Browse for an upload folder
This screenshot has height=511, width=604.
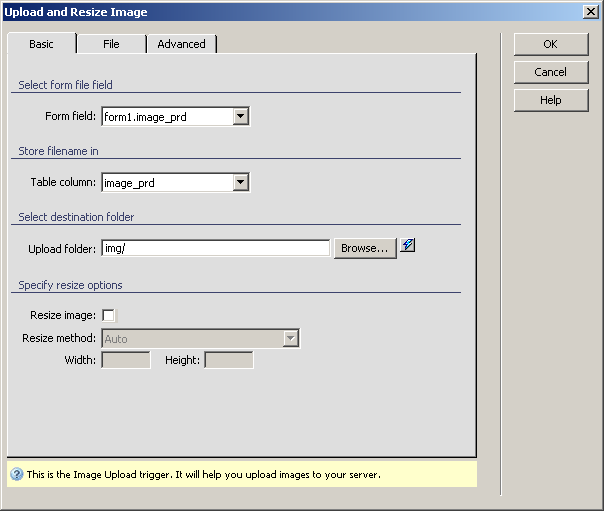364,248
